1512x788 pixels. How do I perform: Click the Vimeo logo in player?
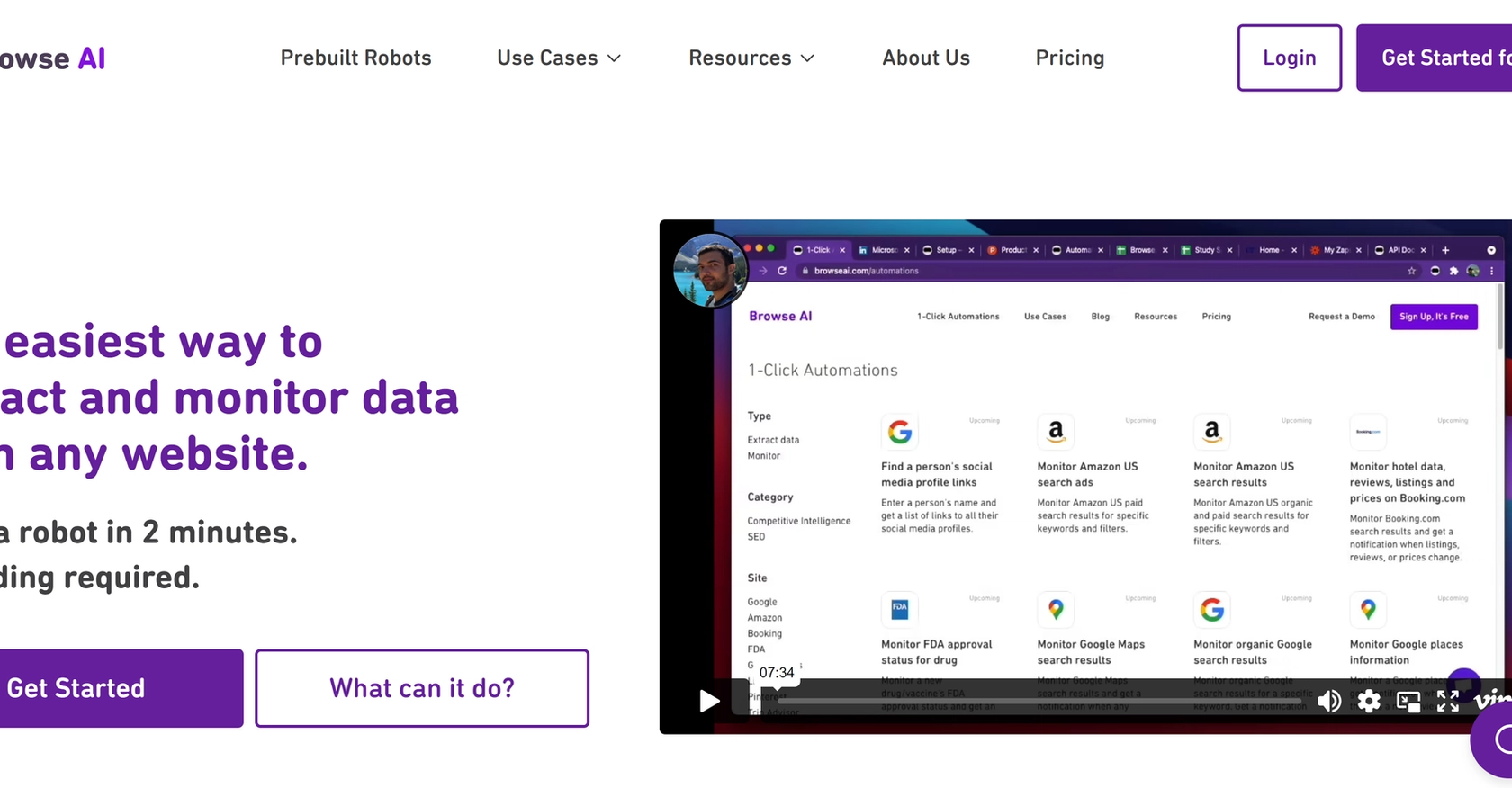pyautogui.click(x=1494, y=700)
